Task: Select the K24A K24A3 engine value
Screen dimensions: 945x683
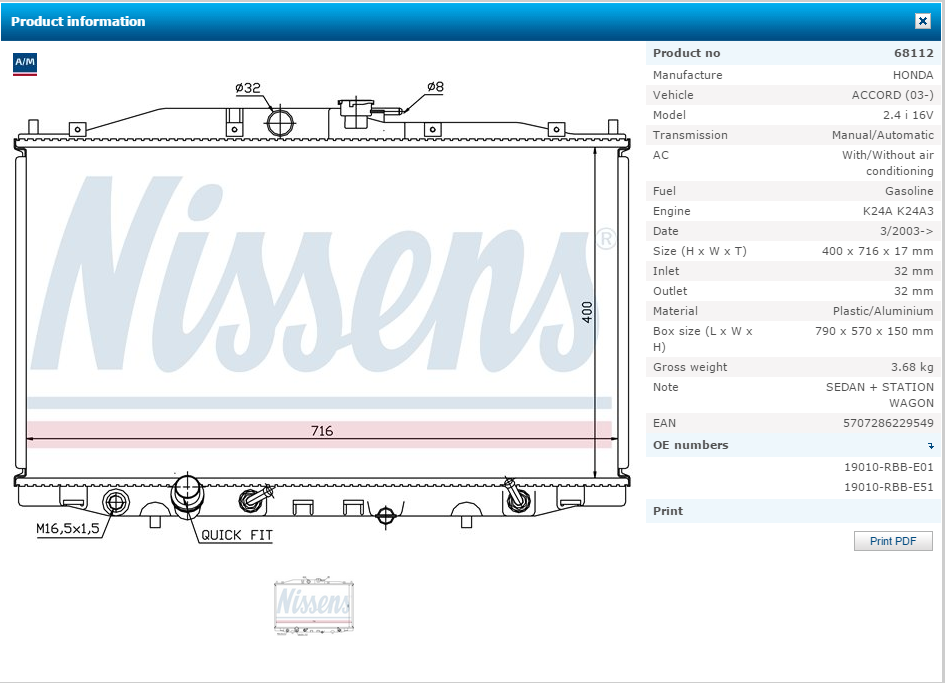Action: 898,211
